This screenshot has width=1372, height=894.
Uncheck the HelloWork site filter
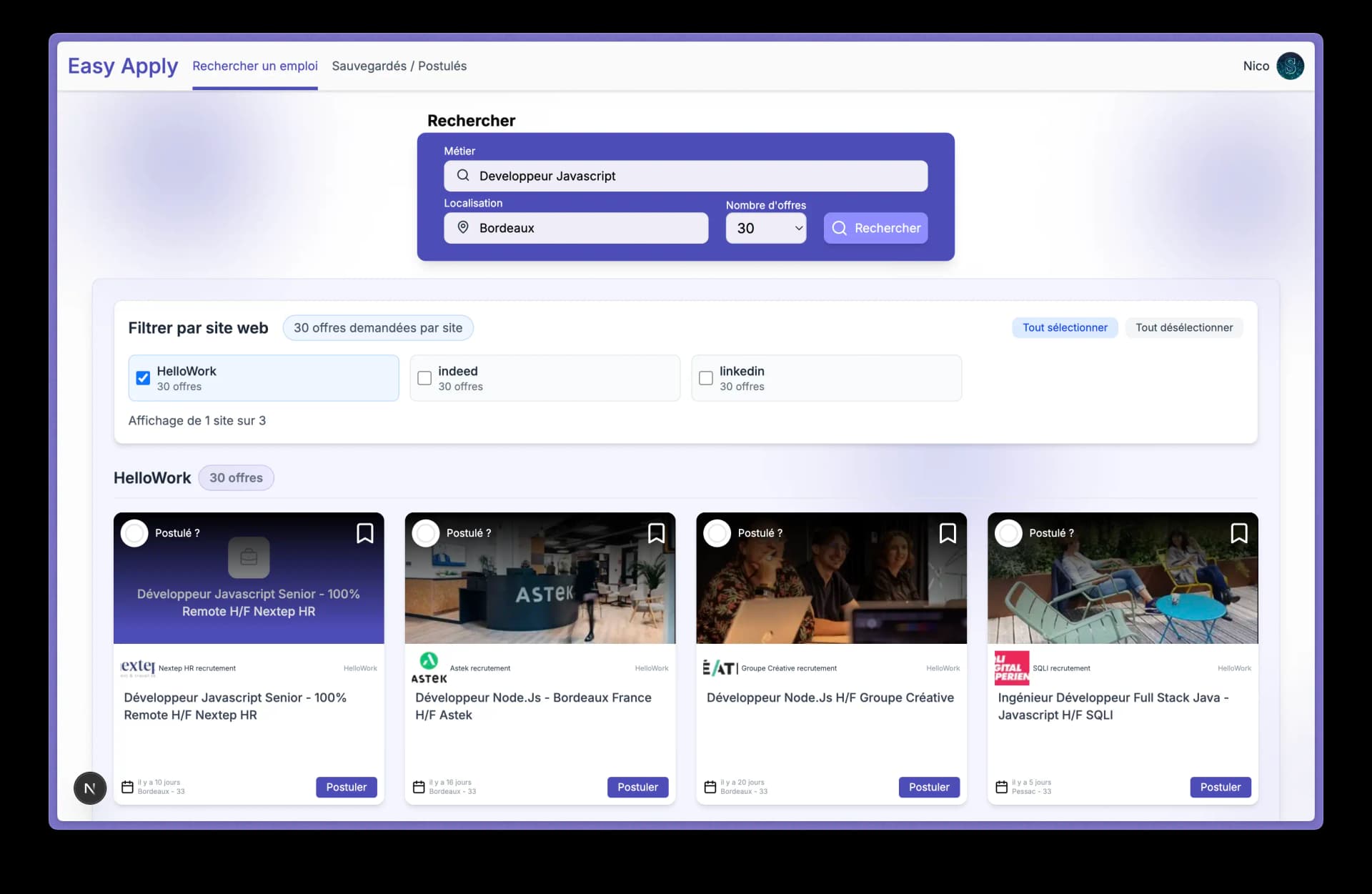(143, 378)
